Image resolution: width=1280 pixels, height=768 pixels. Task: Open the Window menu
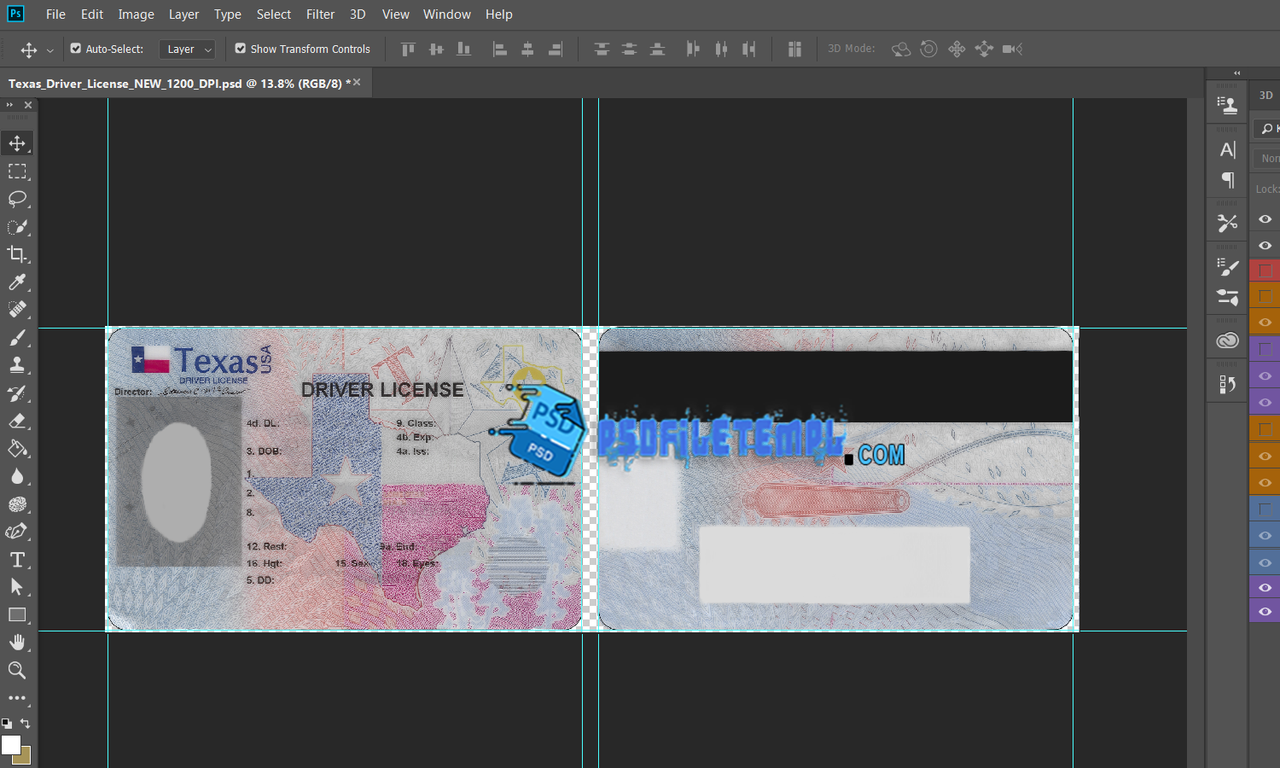pyautogui.click(x=447, y=14)
